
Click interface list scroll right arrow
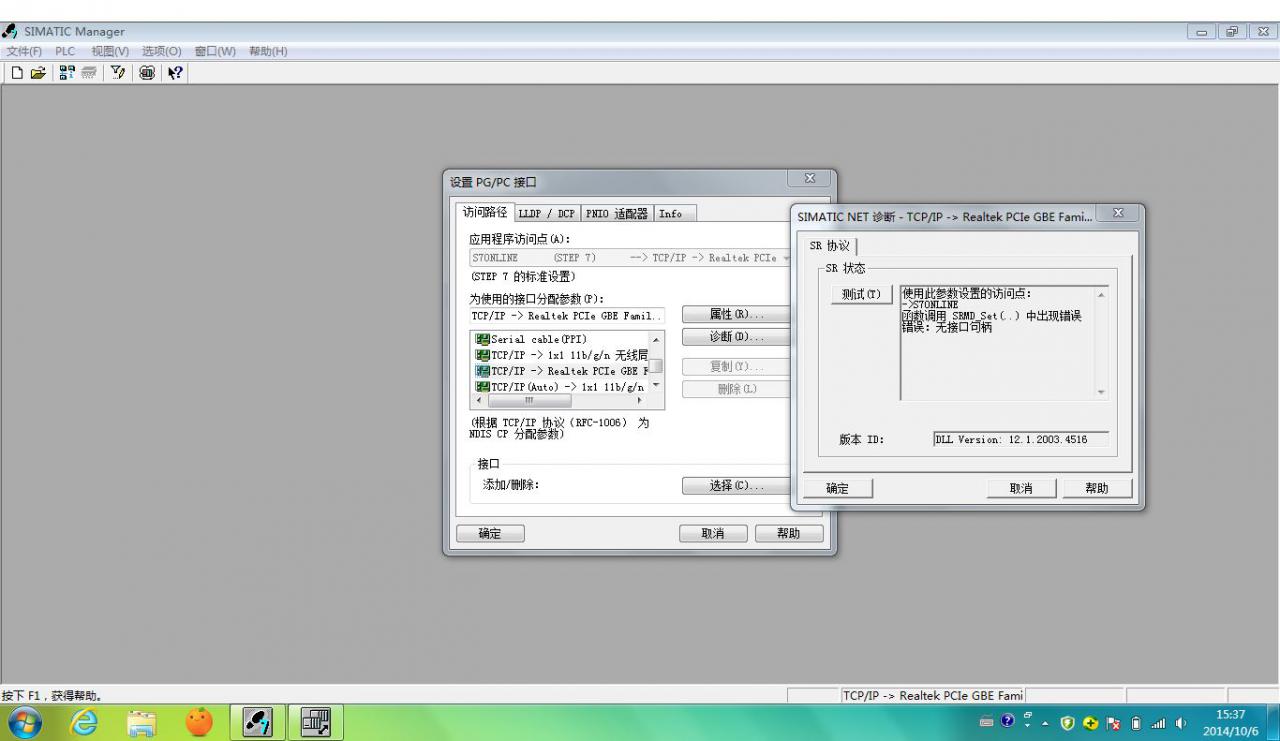pos(642,399)
